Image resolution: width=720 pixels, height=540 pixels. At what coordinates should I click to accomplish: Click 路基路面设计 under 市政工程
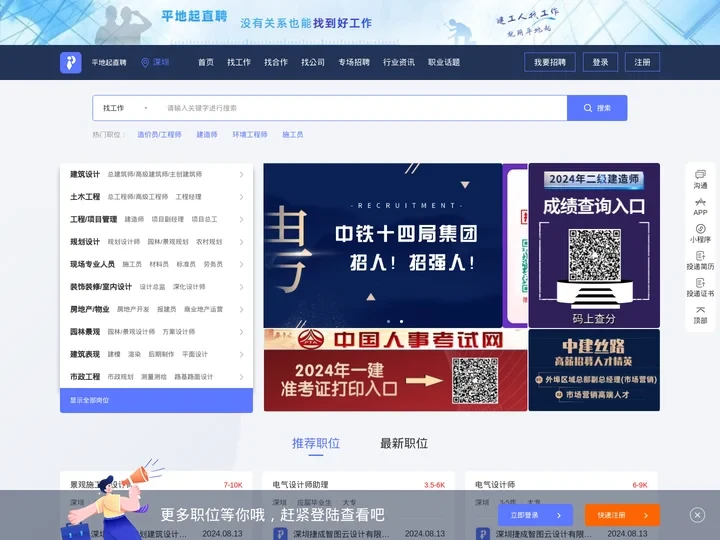(193, 377)
